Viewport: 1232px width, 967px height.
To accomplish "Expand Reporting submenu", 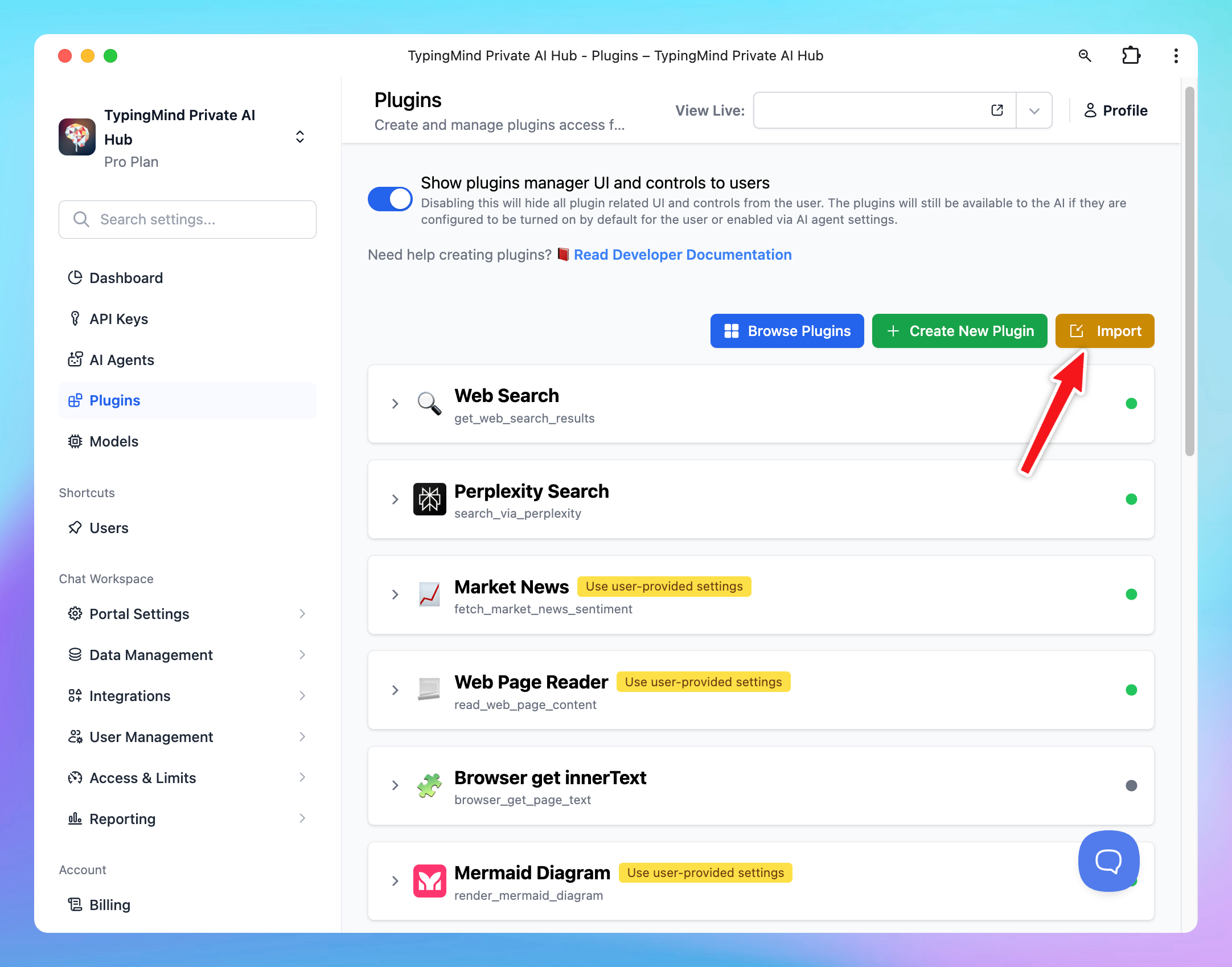I will (302, 819).
